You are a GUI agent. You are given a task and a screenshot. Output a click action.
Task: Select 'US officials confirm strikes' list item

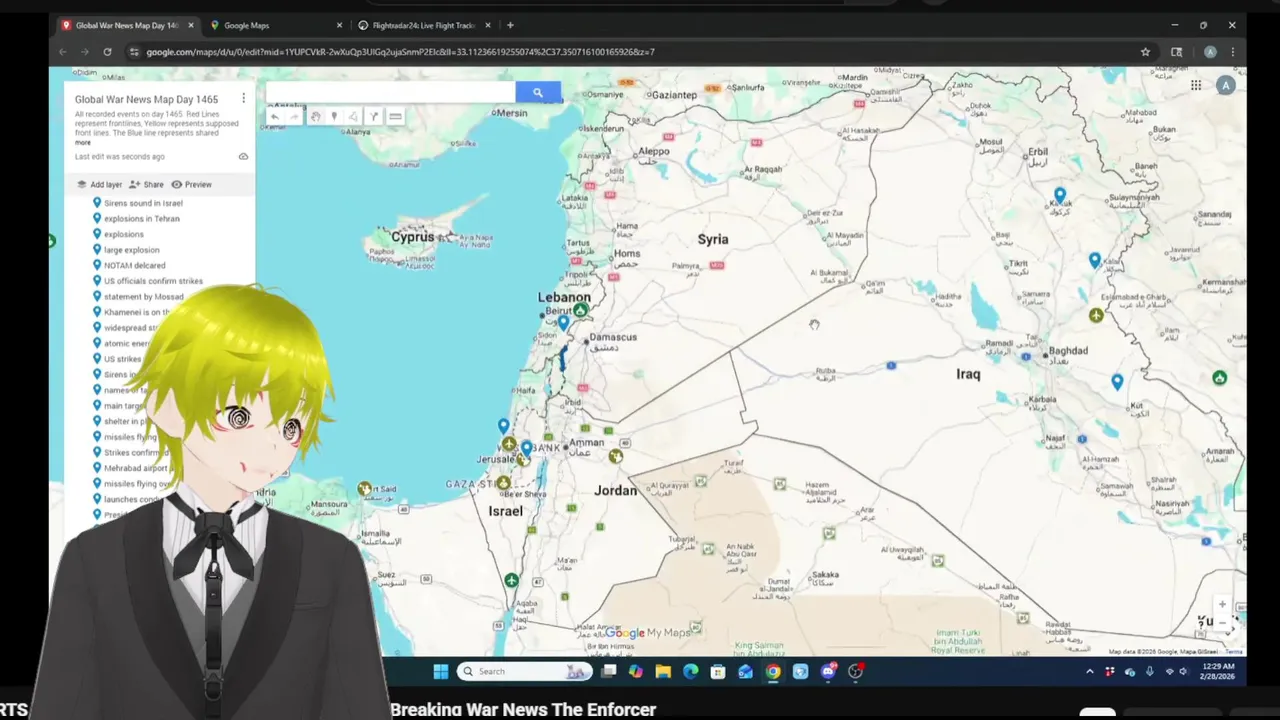click(x=153, y=281)
